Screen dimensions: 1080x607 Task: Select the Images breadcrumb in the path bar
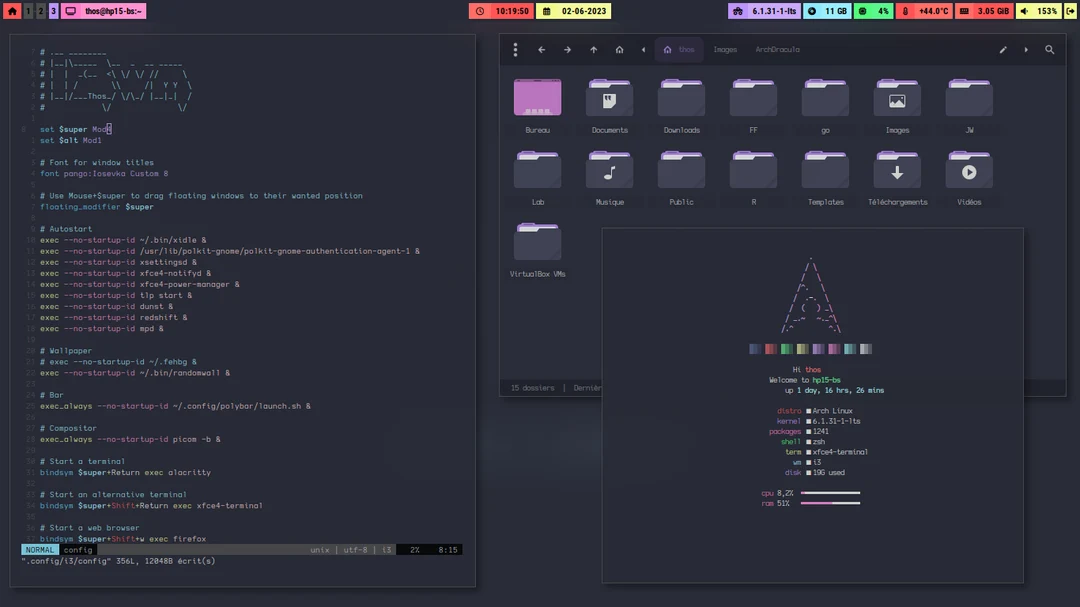tap(725, 49)
